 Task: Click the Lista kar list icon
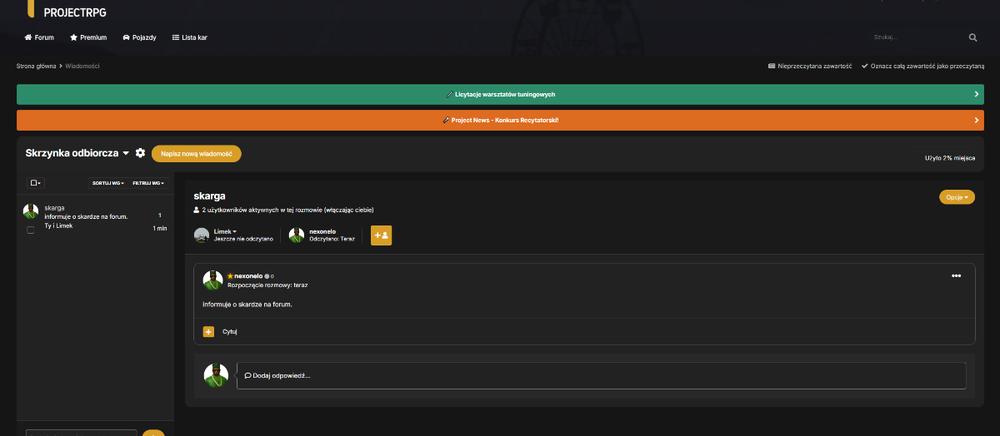(175, 38)
